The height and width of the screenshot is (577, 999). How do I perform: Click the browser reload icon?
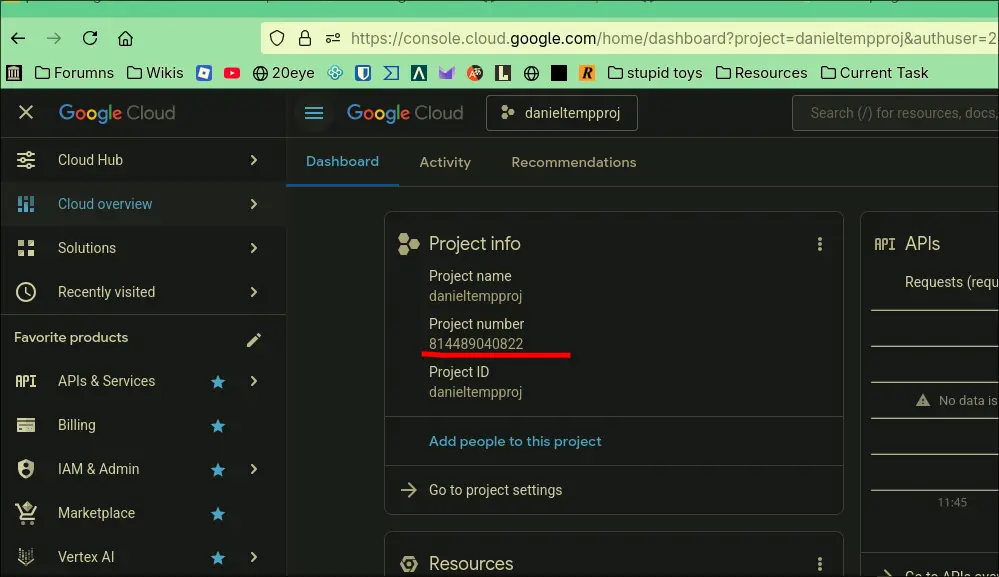(90, 39)
